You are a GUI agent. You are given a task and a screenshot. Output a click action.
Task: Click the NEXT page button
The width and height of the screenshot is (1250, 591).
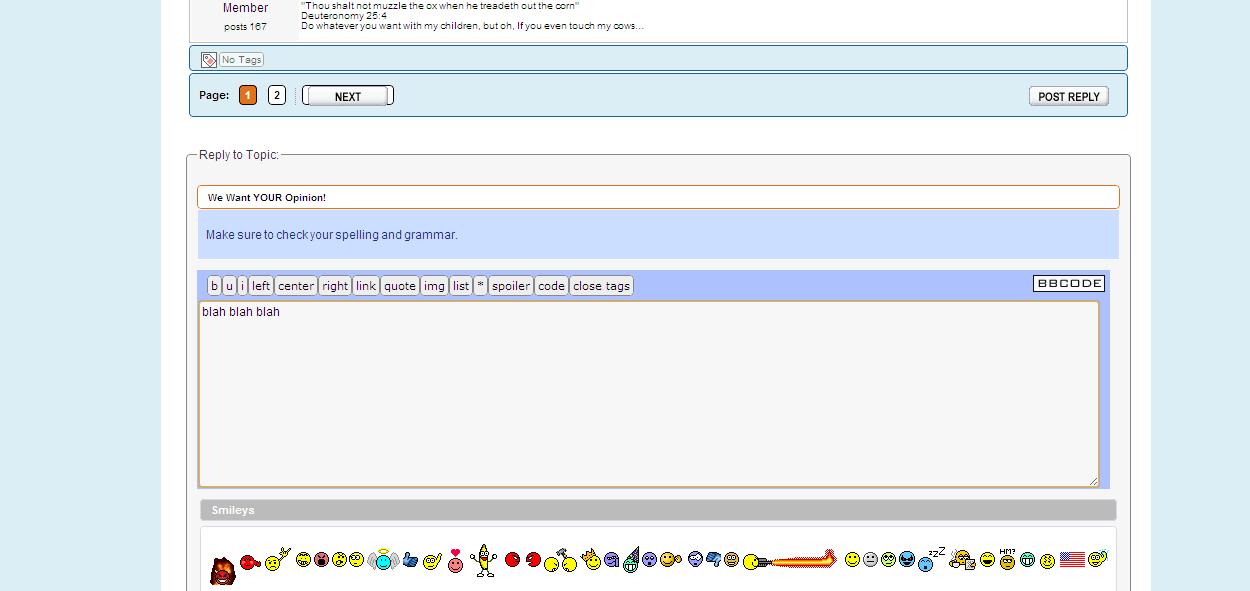coord(348,96)
